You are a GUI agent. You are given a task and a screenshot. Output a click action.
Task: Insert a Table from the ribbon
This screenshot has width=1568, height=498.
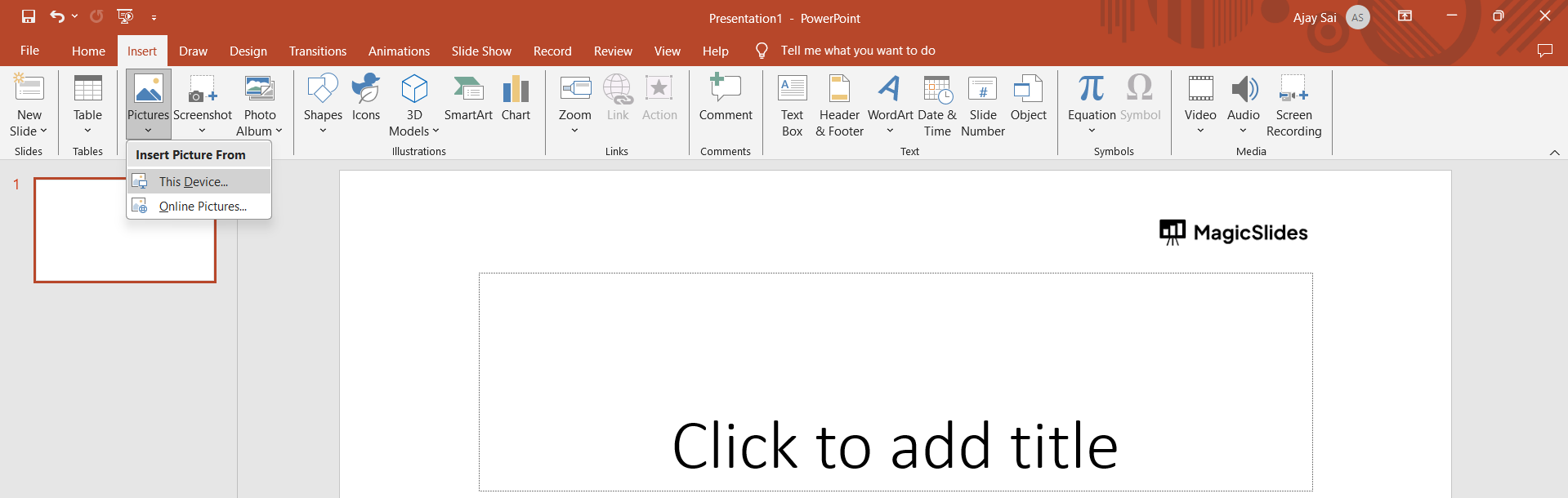click(x=87, y=104)
